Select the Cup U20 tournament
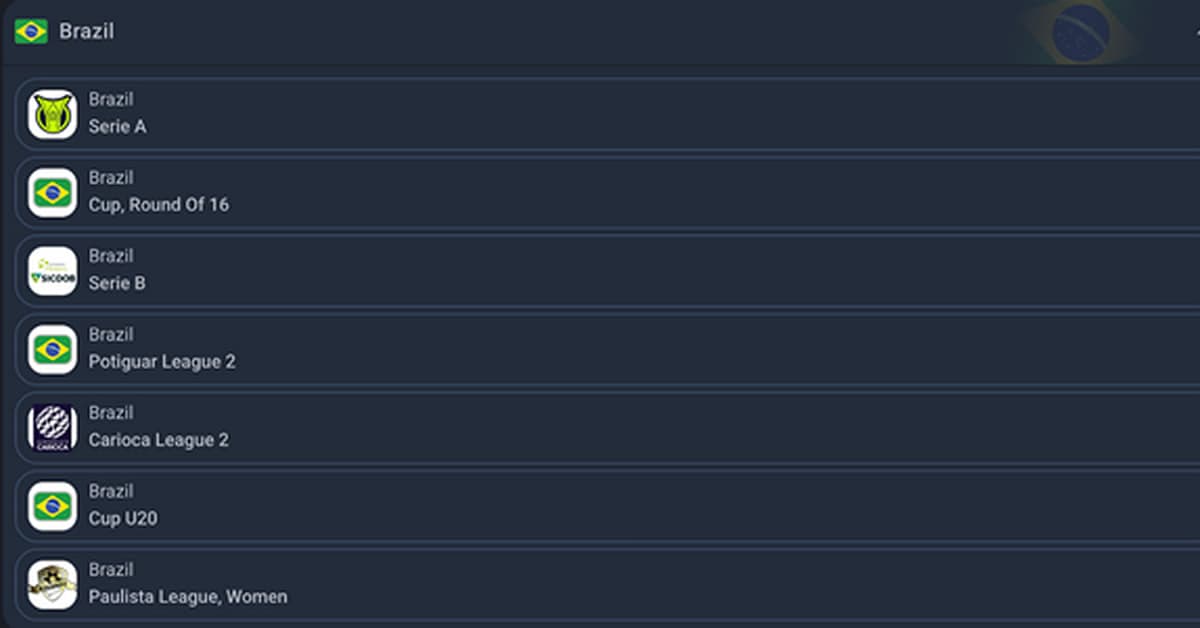 click(122, 519)
